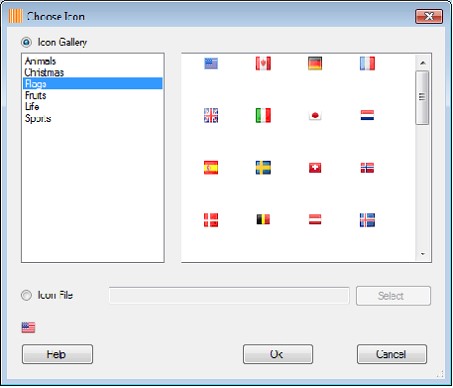The width and height of the screenshot is (453, 388).
Task: Choose the Germany flag icon
Action: pyautogui.click(x=315, y=63)
